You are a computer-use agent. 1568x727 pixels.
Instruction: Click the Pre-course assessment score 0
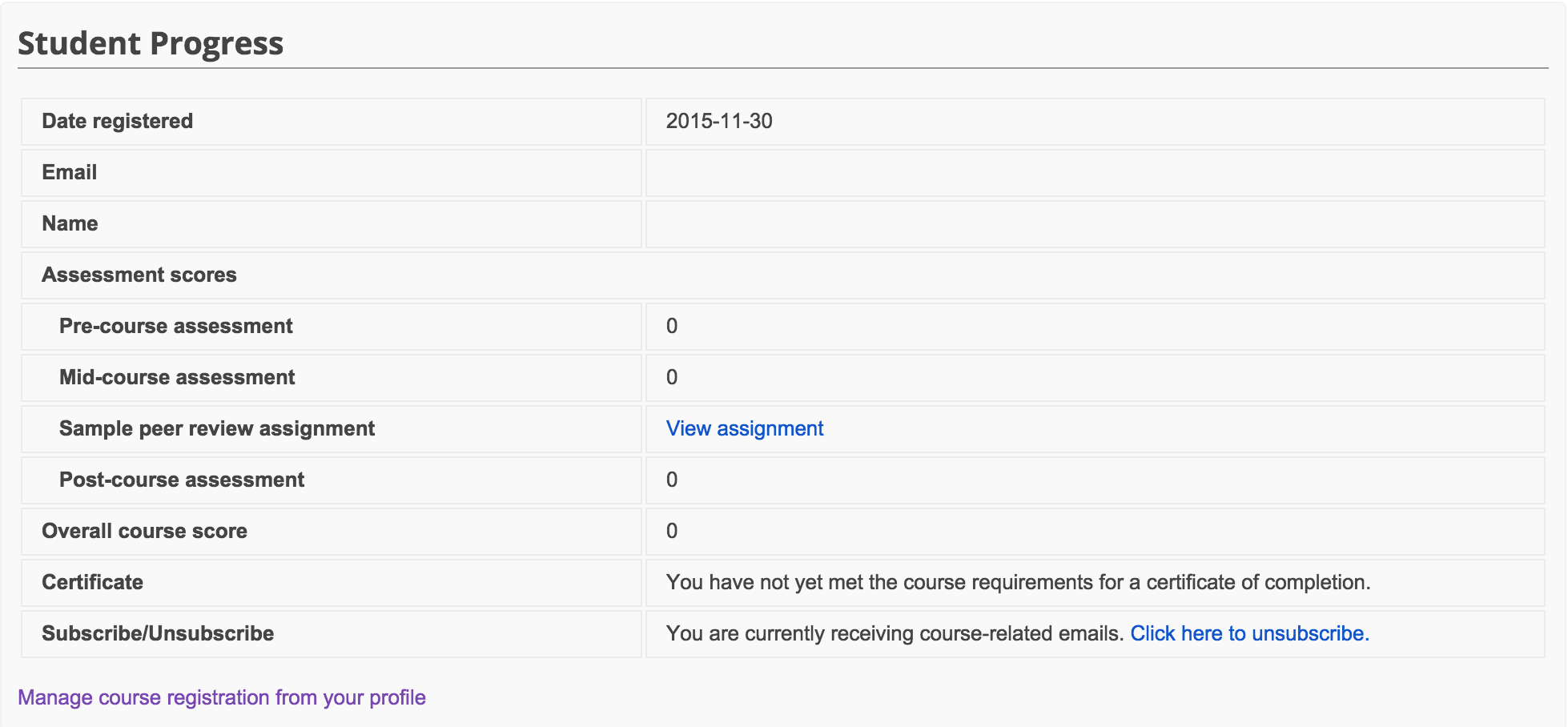[x=672, y=327]
